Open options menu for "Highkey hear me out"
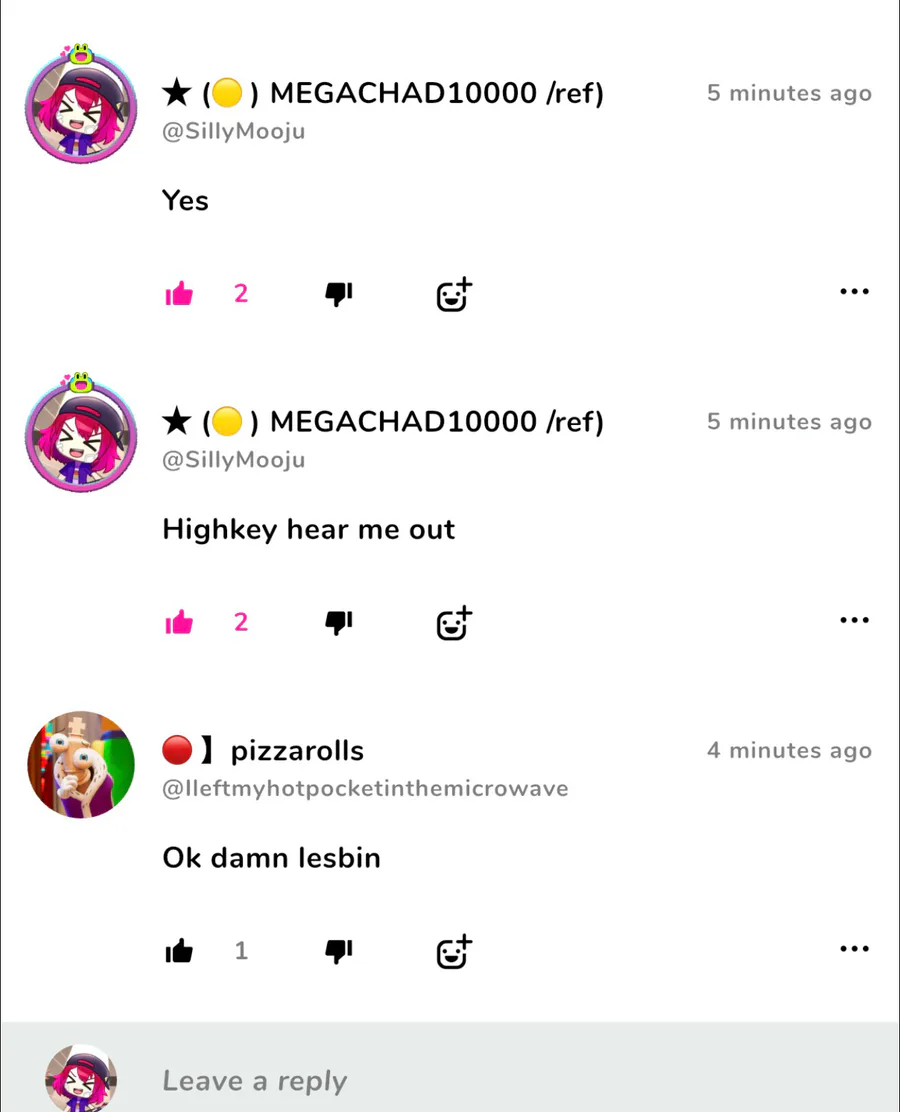This screenshot has height=1112, width=900. tap(855, 620)
